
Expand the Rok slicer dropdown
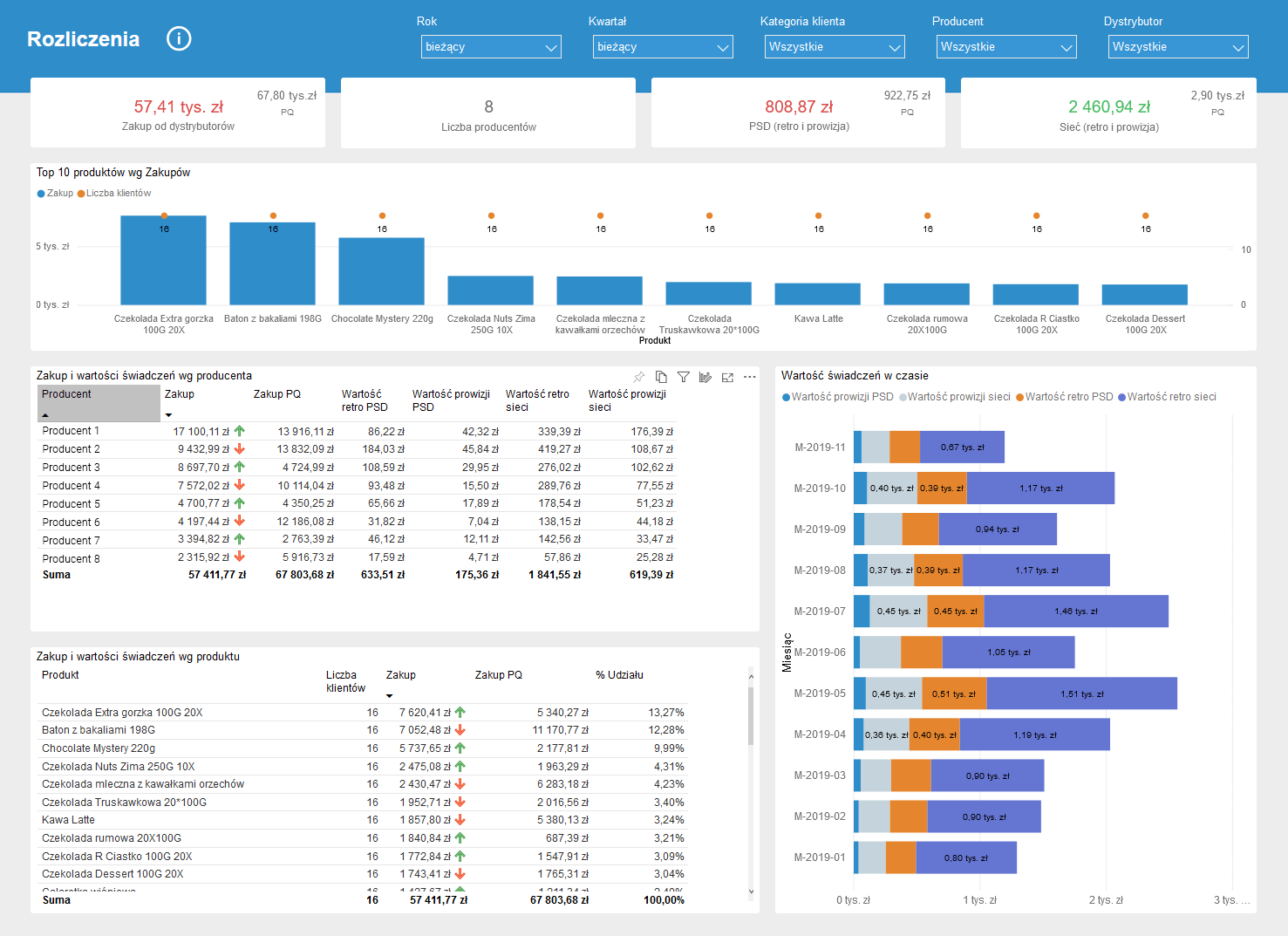[491, 47]
